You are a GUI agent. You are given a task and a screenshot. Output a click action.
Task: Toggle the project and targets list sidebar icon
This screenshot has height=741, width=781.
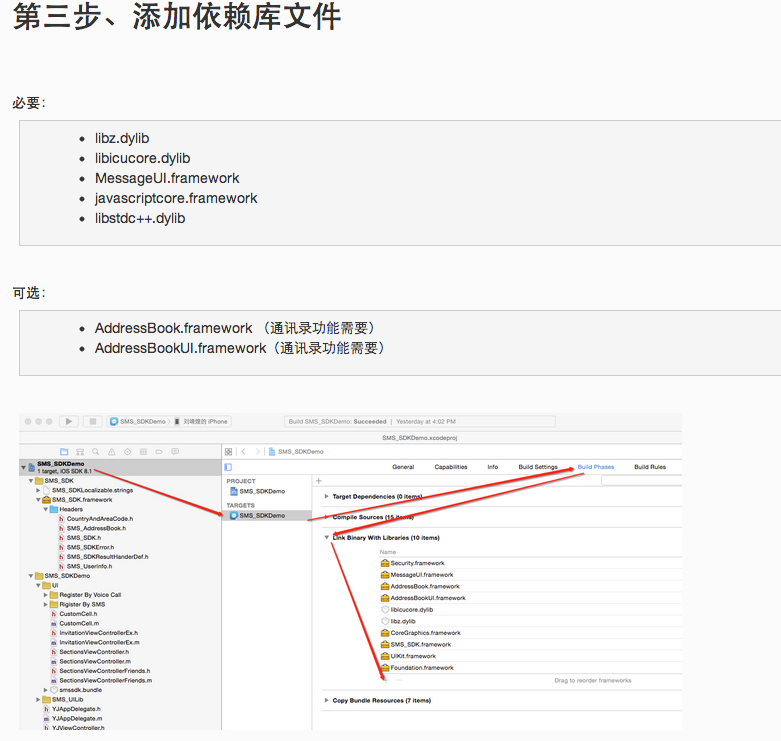pyautogui.click(x=228, y=467)
